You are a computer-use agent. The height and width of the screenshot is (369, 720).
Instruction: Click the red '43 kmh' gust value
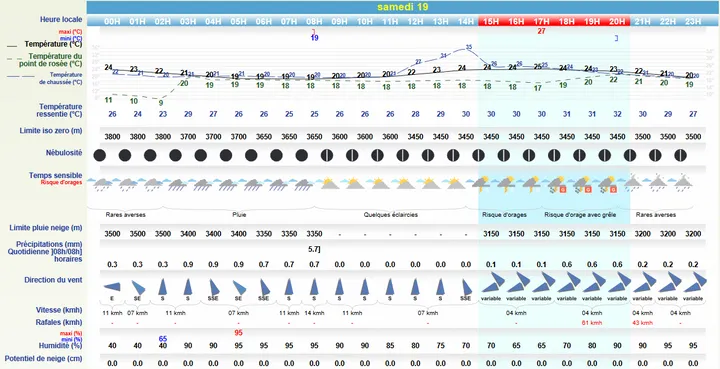642,323
